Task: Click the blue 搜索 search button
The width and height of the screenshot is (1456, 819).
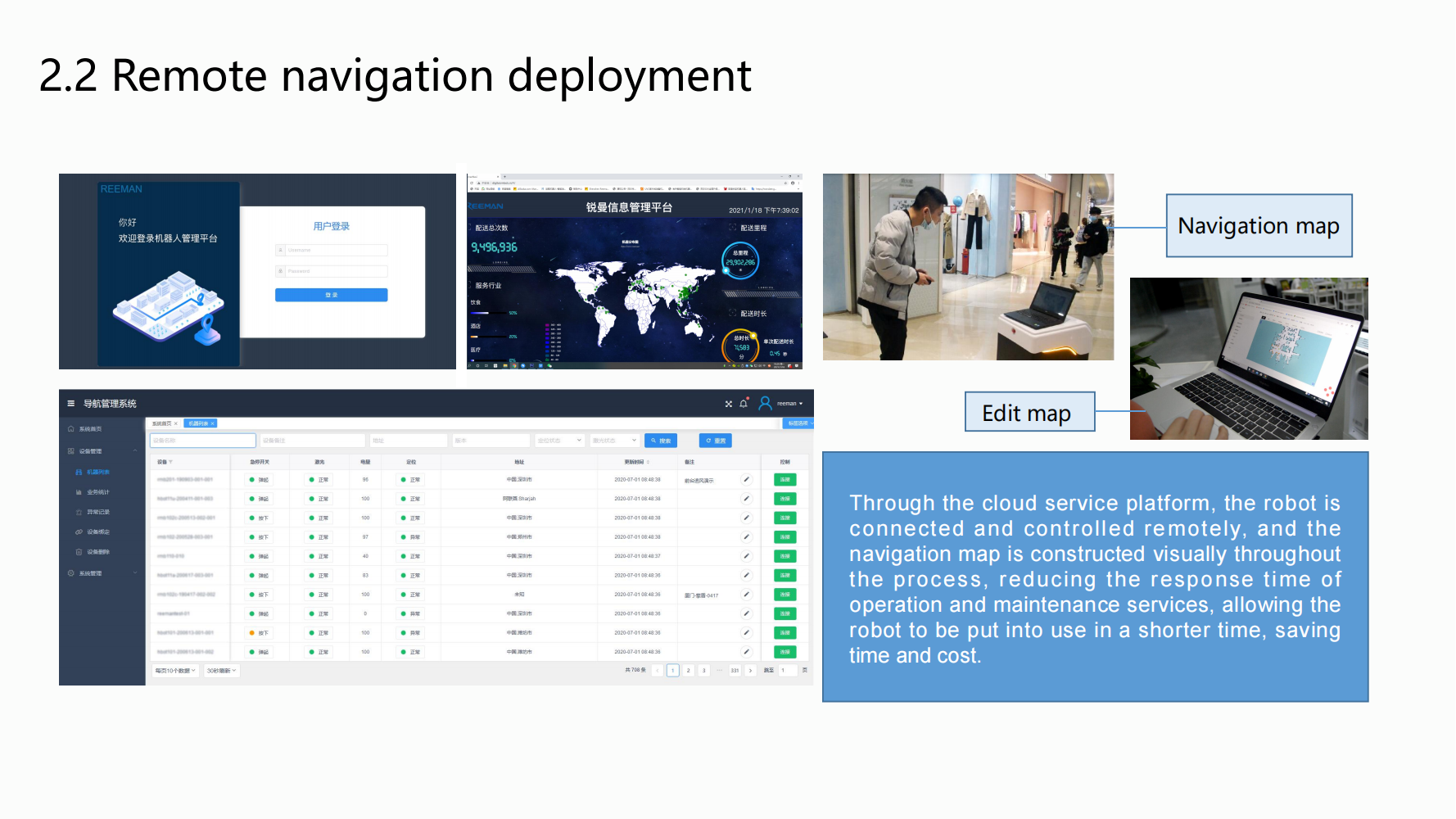Action: pos(661,441)
